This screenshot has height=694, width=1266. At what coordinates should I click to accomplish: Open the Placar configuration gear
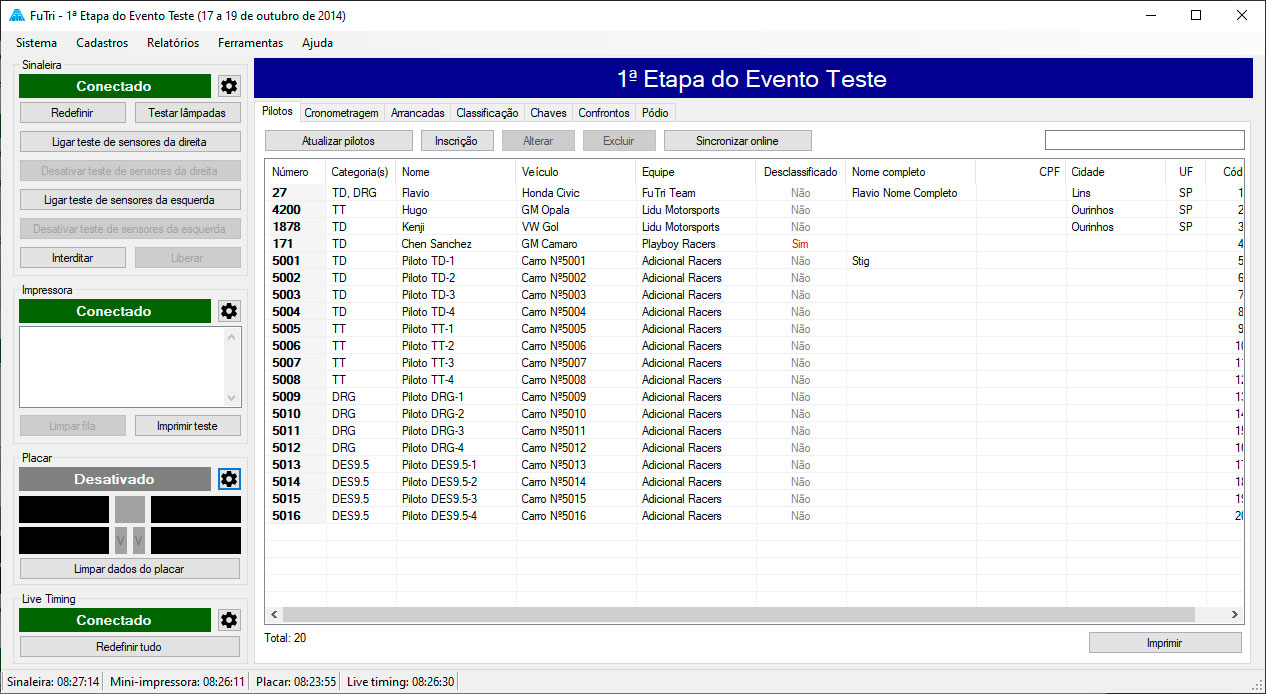click(229, 479)
